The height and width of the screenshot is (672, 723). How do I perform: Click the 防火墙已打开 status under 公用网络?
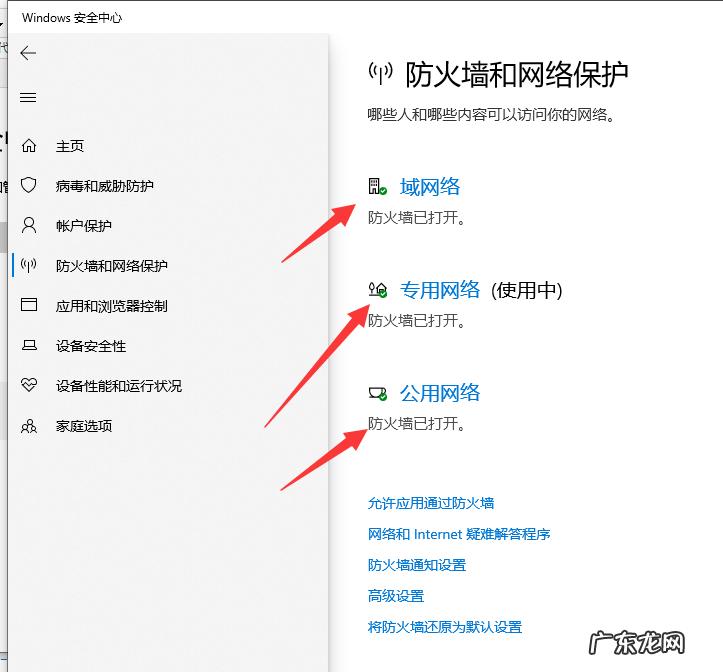[x=416, y=423]
